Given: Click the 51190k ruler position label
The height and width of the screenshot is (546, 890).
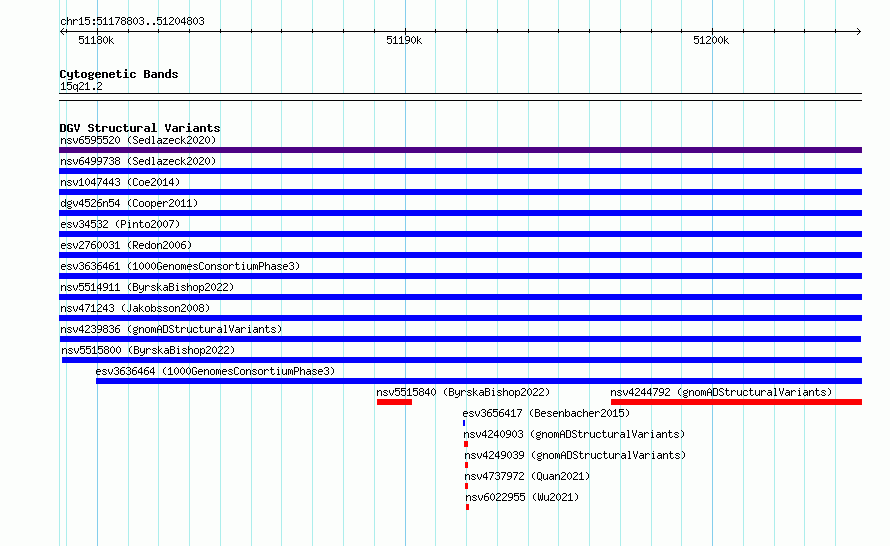Looking at the screenshot, I should coord(404,40).
